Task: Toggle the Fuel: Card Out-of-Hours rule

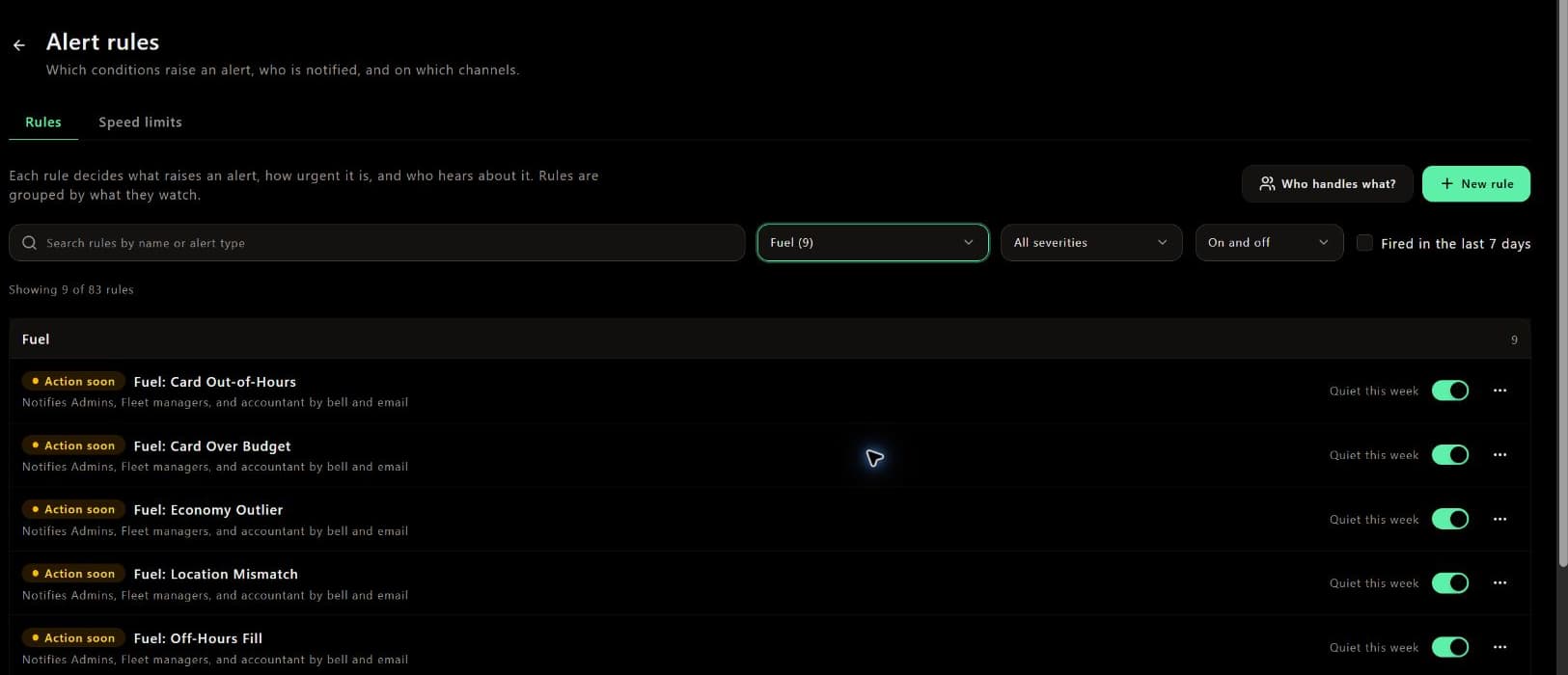Action: pyautogui.click(x=1450, y=391)
